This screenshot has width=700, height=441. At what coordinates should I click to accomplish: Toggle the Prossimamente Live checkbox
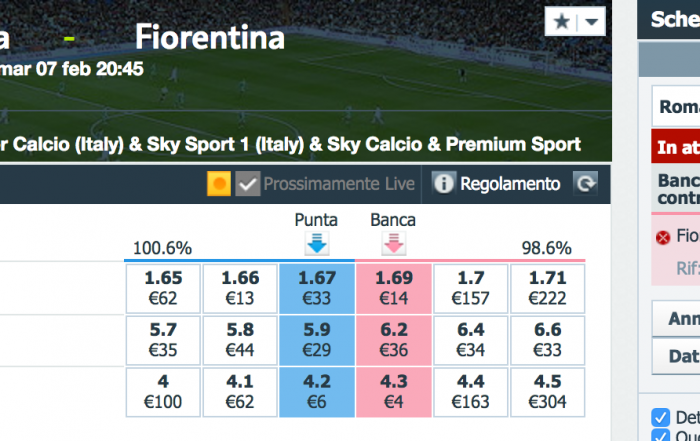[248, 183]
